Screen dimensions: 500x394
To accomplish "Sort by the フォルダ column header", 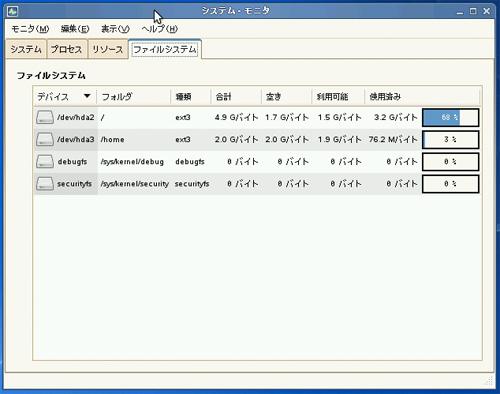I will click(x=133, y=97).
